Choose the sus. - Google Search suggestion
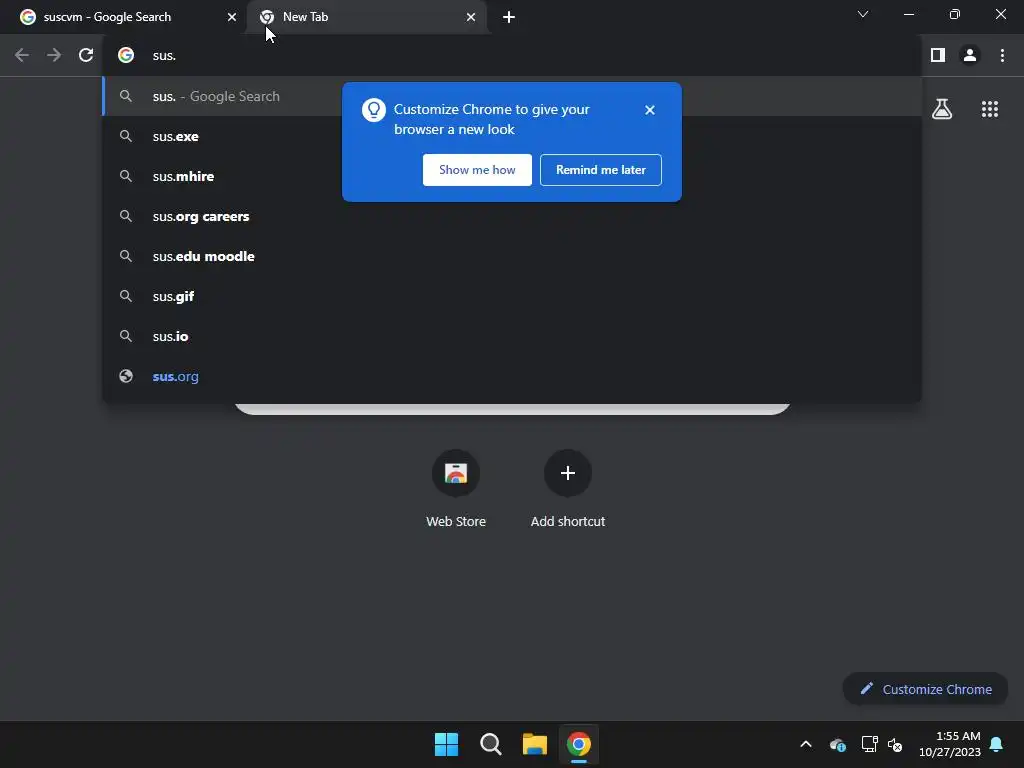This screenshot has height=768, width=1024. pos(513,96)
